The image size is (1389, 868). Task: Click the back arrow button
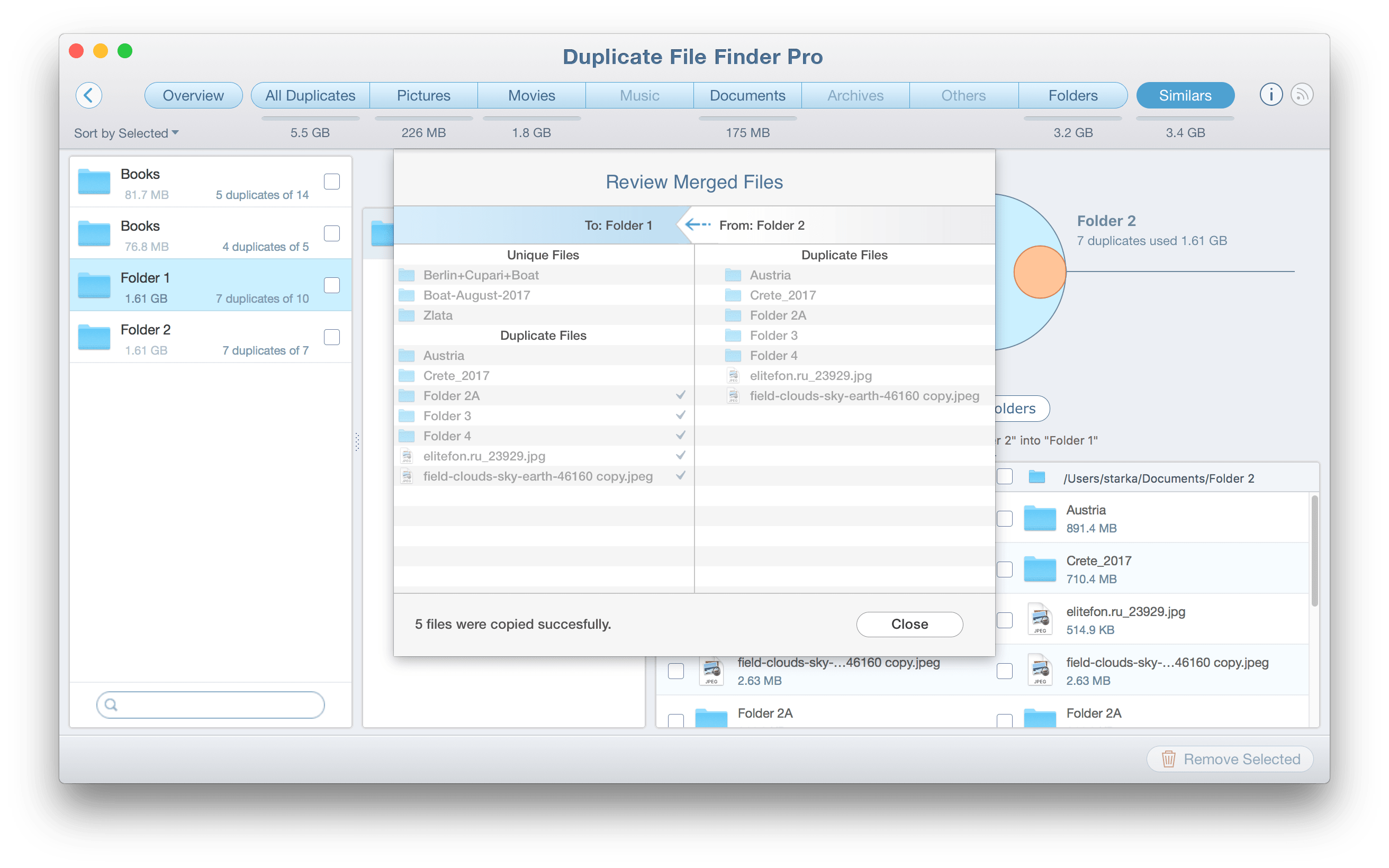pyautogui.click(x=89, y=95)
